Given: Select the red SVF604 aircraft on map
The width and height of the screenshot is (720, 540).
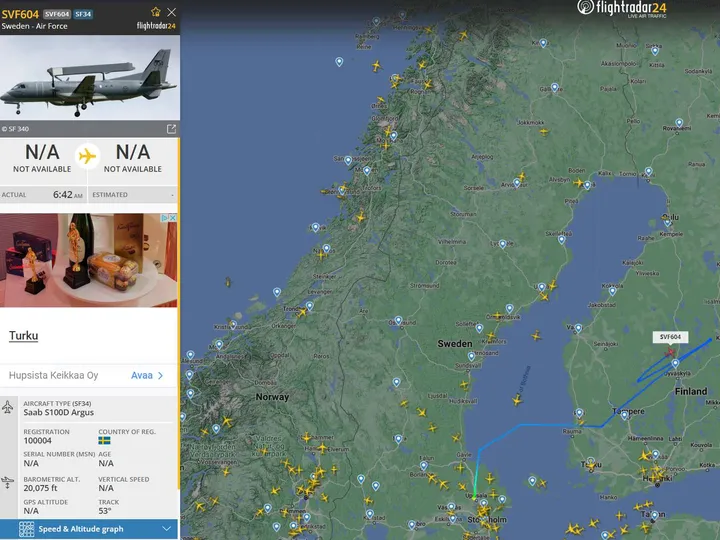Looking at the screenshot, I should pyautogui.click(x=670, y=353).
